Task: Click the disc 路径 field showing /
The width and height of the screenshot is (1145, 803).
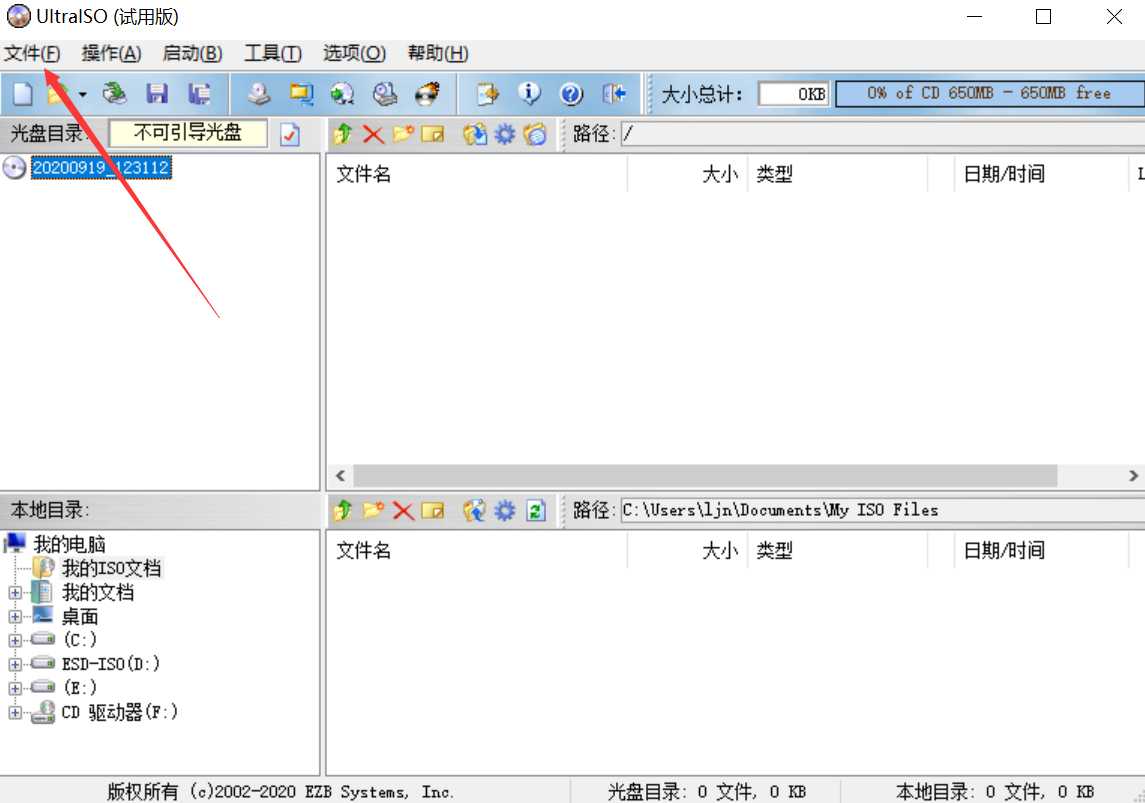Action: (883, 134)
